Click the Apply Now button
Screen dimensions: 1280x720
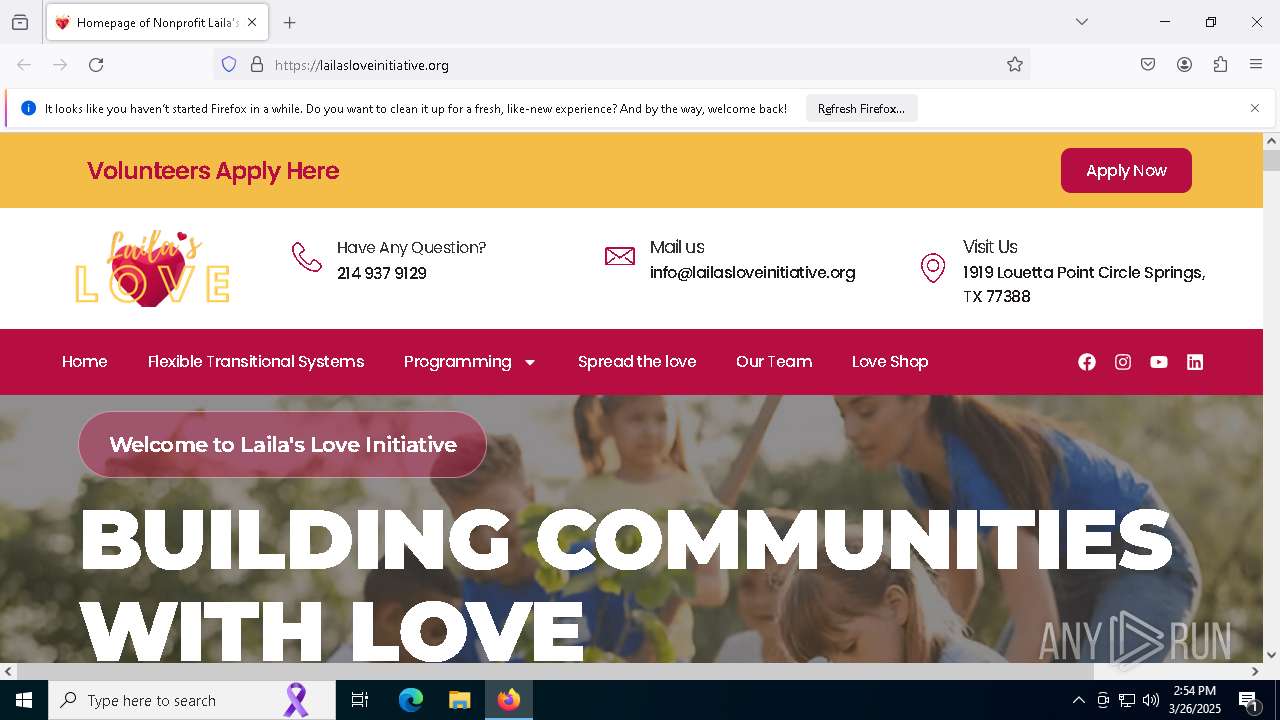[x=1126, y=171]
